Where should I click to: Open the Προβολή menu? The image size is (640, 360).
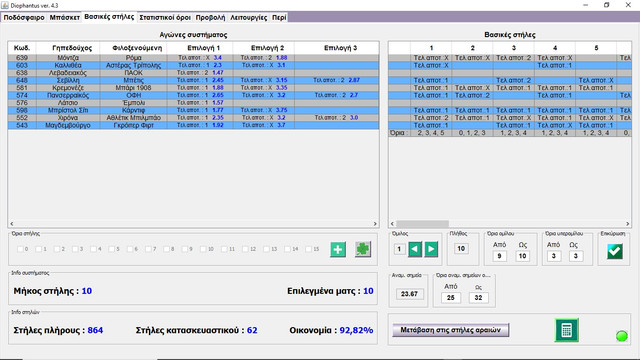210,18
